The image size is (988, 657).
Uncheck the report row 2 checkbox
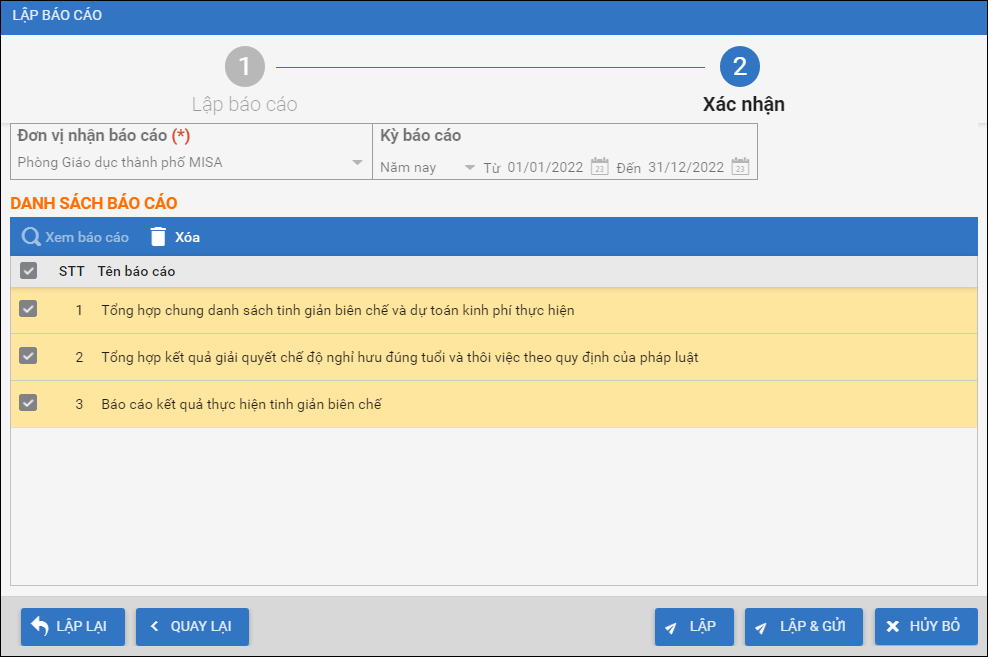click(x=29, y=357)
